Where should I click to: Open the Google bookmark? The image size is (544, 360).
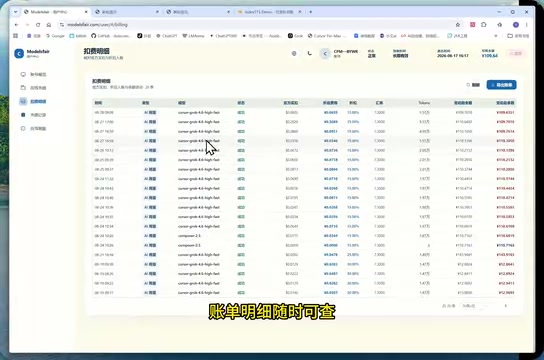pos(56,36)
